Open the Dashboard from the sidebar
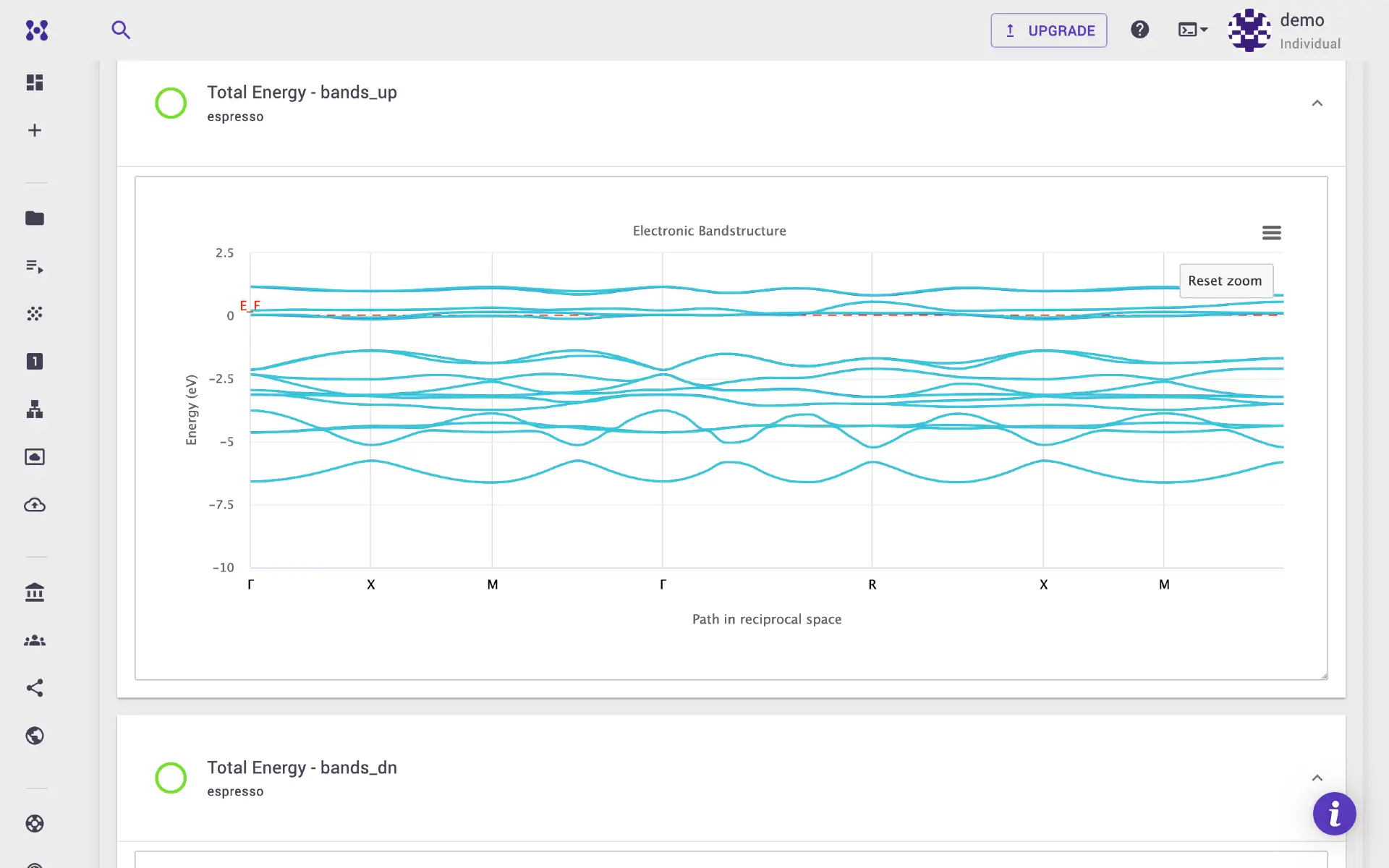The image size is (1389, 868). [34, 82]
